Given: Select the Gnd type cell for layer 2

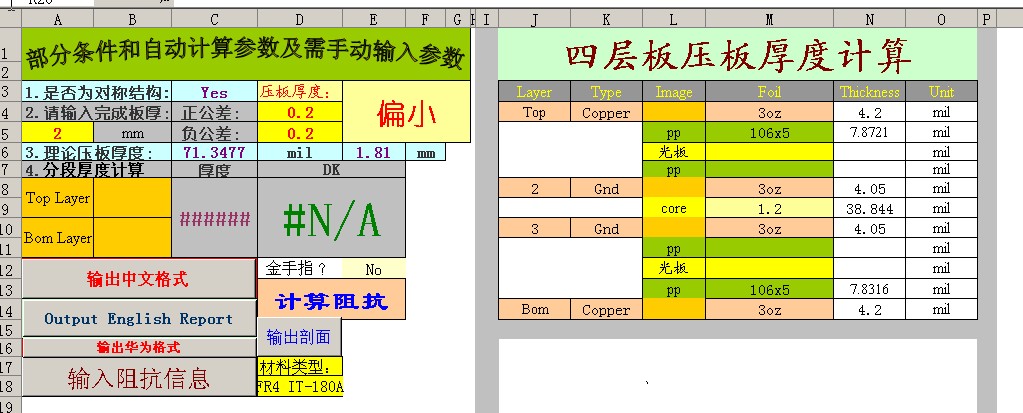Looking at the screenshot, I should (x=606, y=189).
